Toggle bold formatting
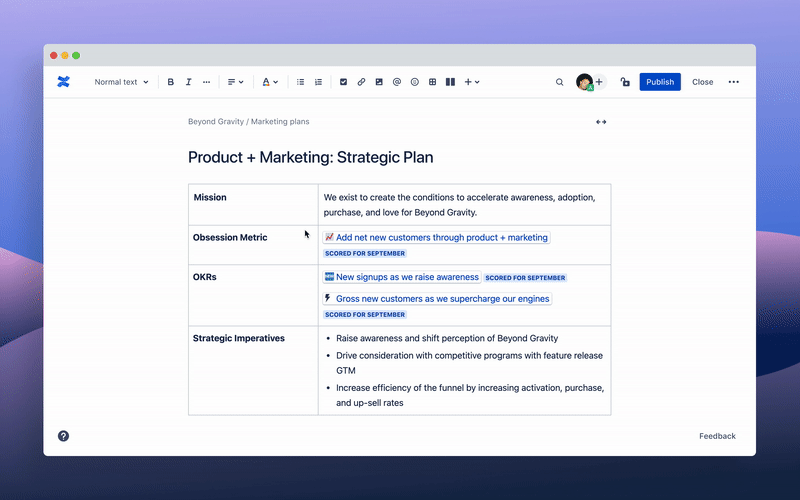The image size is (800, 500). coord(171,82)
